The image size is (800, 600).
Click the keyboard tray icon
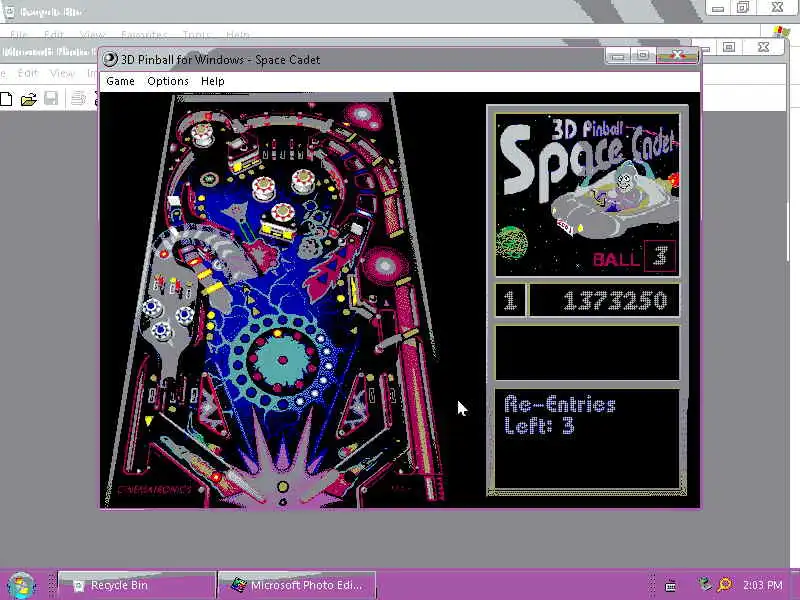click(671, 585)
